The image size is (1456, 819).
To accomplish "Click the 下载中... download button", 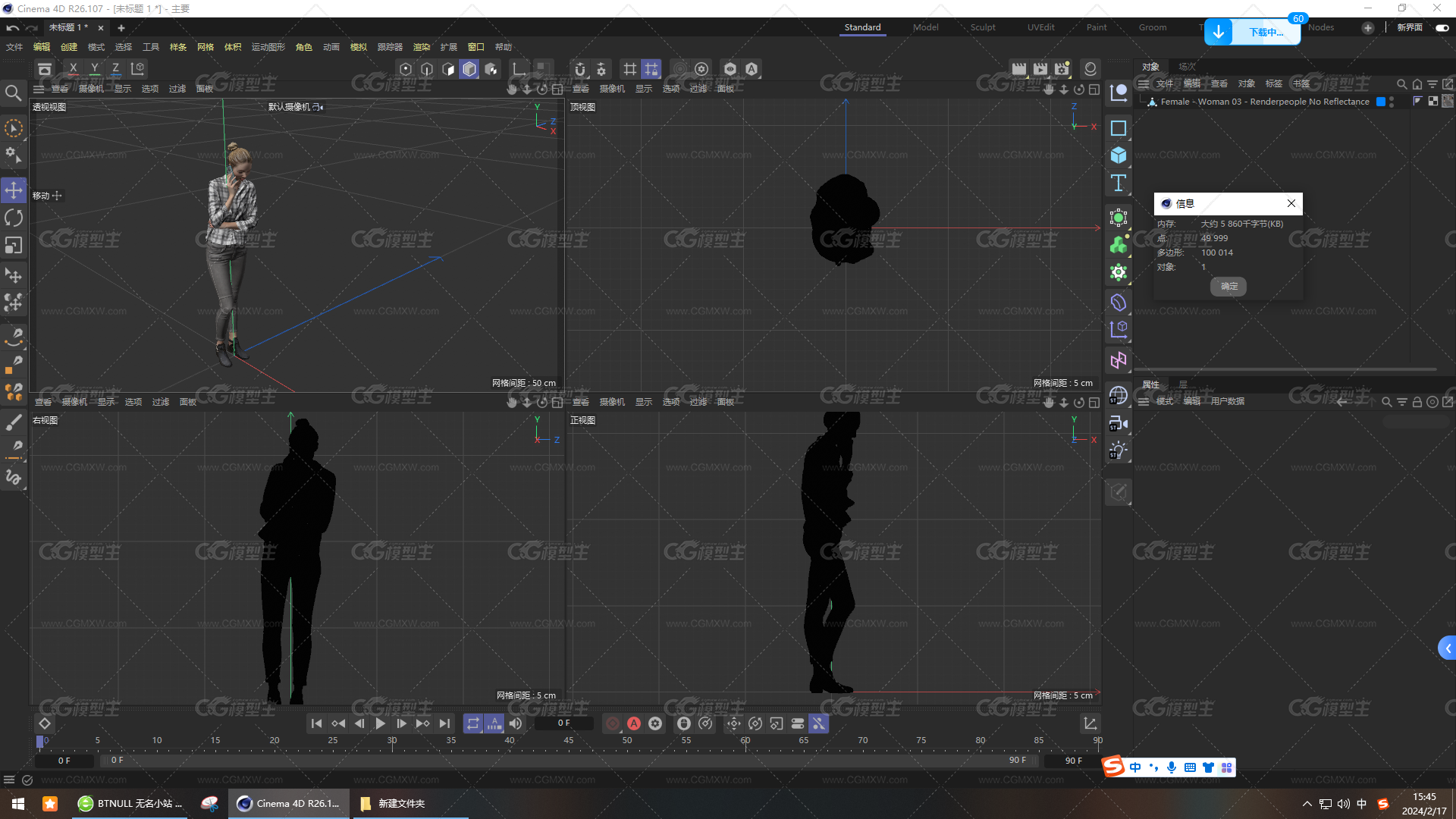I will (x=1252, y=32).
